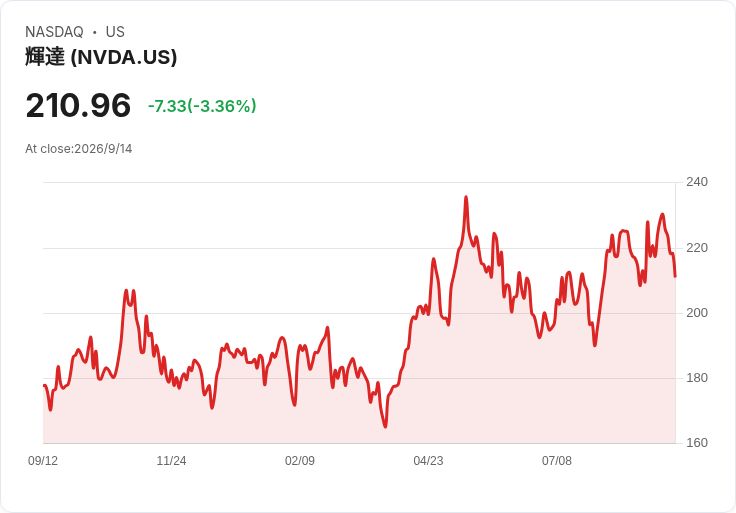Click the NVDA.US stock title
The image size is (736, 513).
pos(101,57)
